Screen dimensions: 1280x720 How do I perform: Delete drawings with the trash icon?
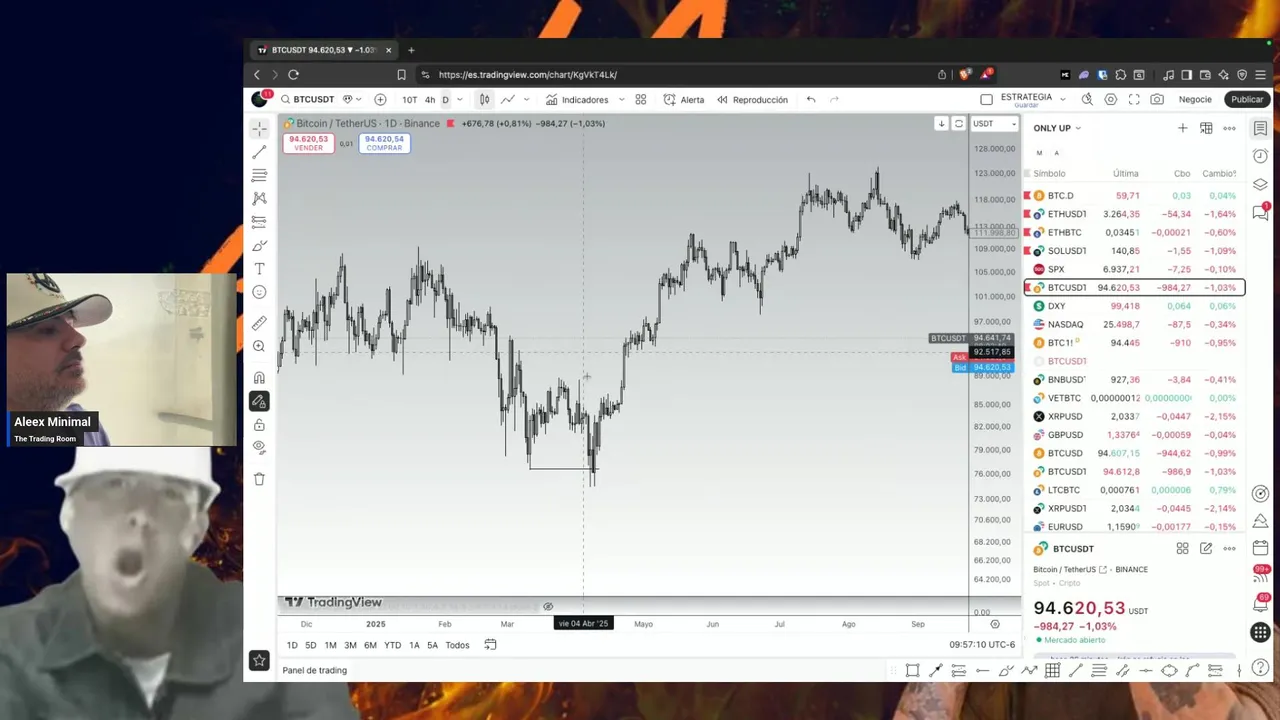click(259, 479)
